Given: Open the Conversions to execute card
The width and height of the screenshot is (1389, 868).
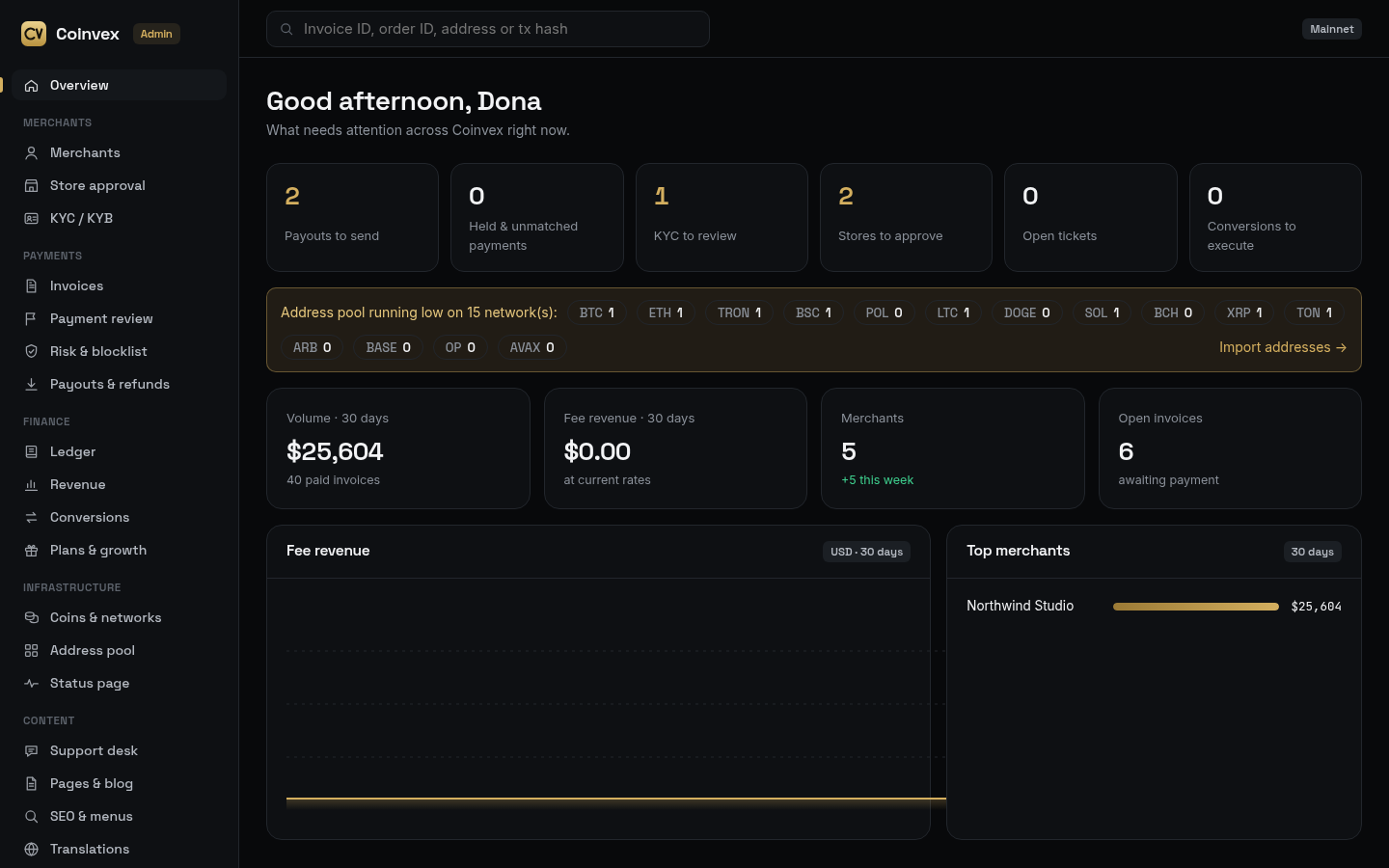Looking at the screenshot, I should 1275,217.
